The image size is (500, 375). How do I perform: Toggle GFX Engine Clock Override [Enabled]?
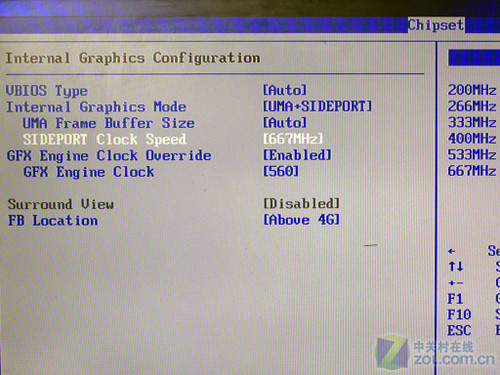pos(297,155)
